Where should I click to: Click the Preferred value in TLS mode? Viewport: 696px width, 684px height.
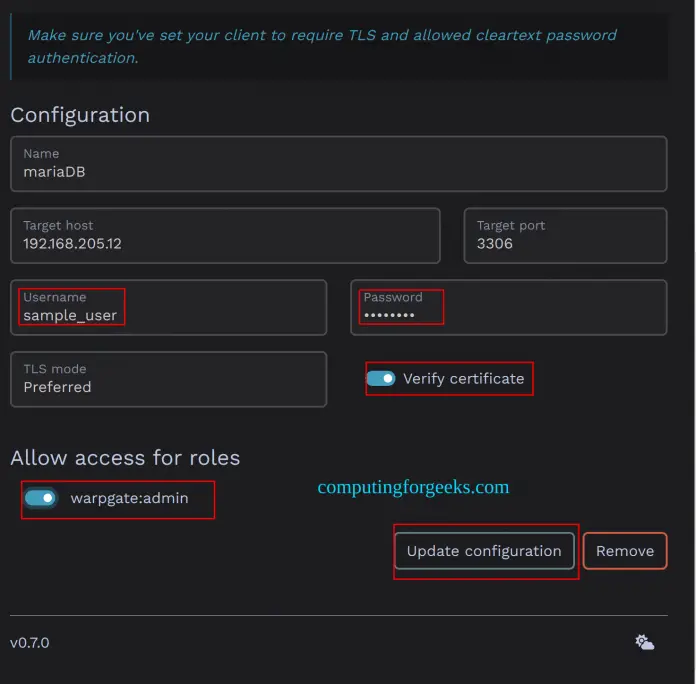coord(57,387)
